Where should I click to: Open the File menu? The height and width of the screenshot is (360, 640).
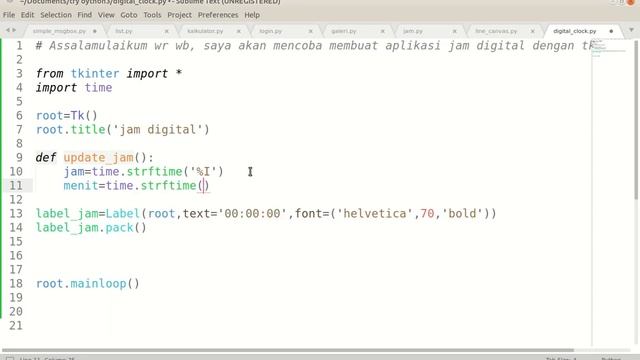(x=9, y=15)
